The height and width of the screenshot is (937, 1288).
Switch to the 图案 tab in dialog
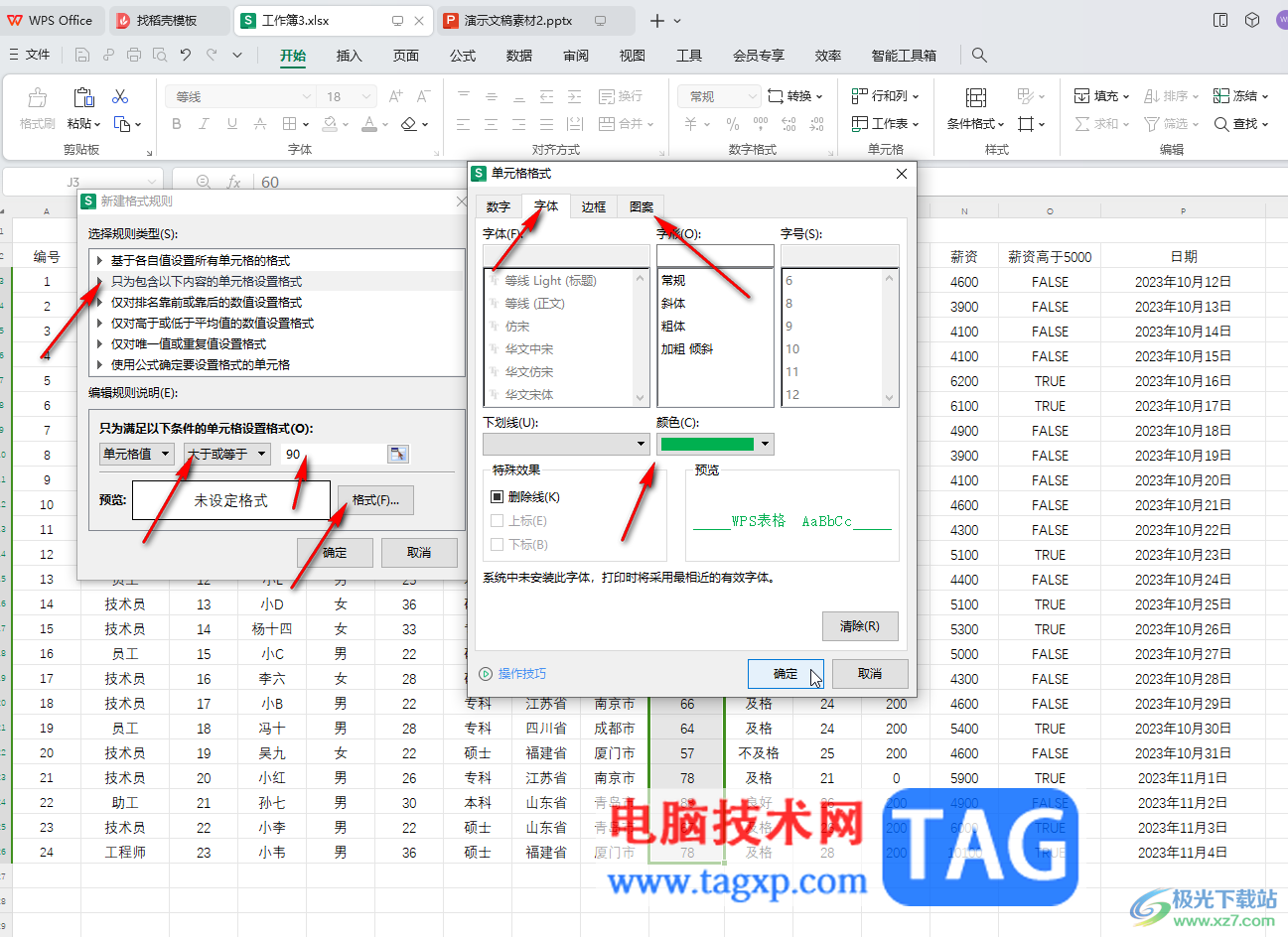tap(642, 206)
